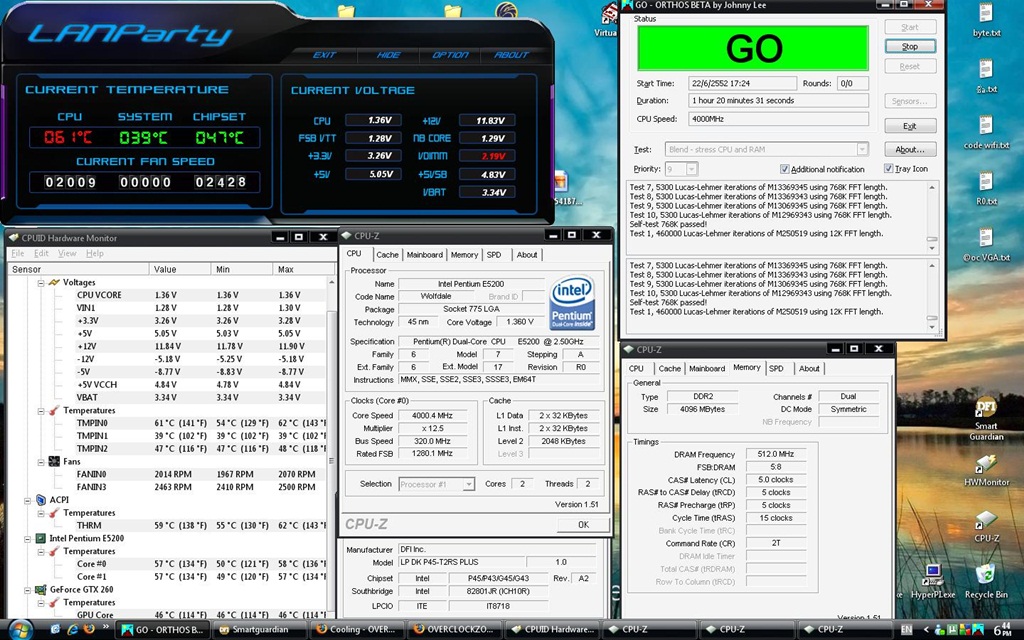1024x640 pixels.
Task: Click the Fans icon in HWMonitor tree
Action: pyautogui.click(x=54, y=461)
